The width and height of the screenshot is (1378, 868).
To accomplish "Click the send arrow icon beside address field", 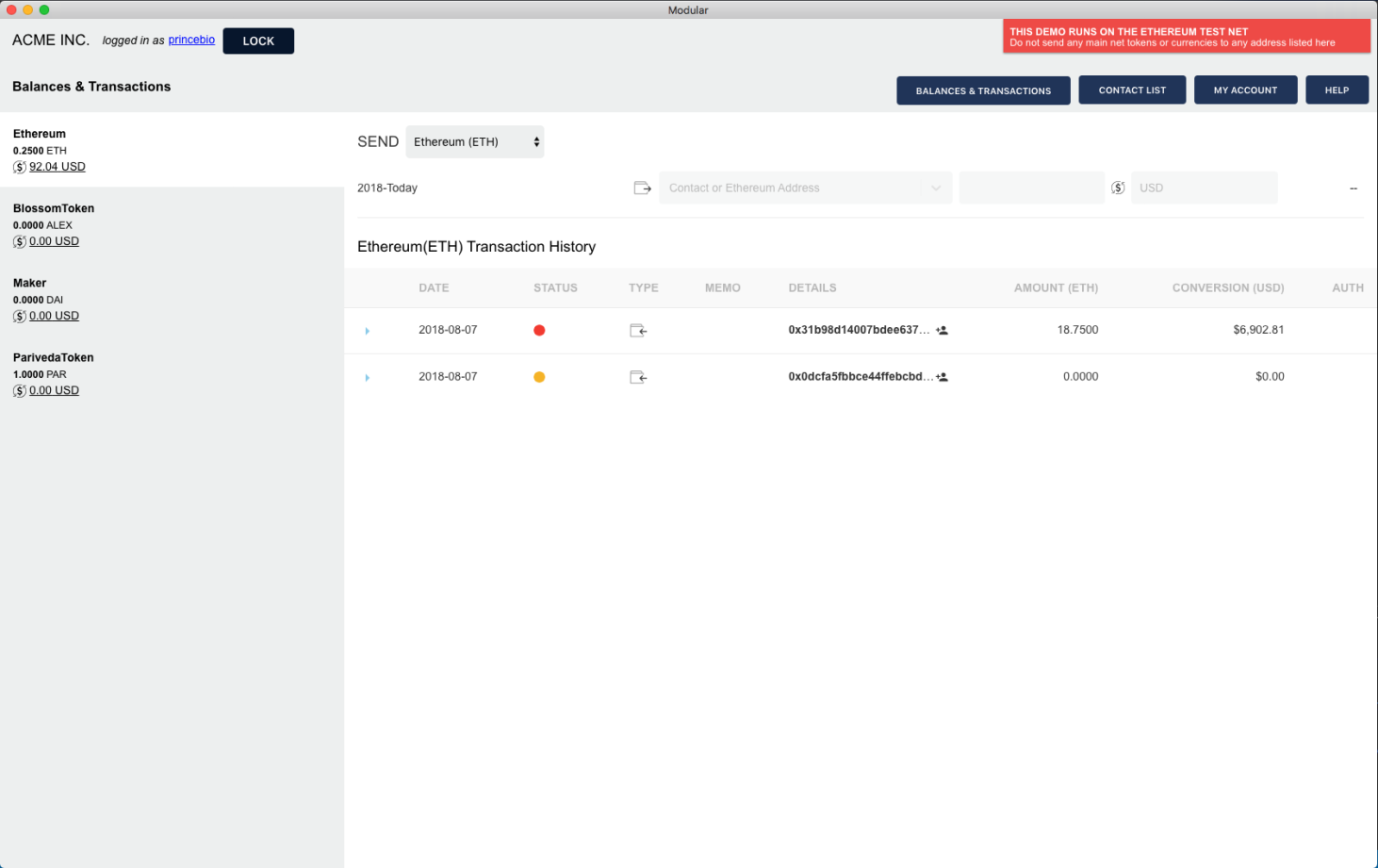I will click(x=643, y=188).
